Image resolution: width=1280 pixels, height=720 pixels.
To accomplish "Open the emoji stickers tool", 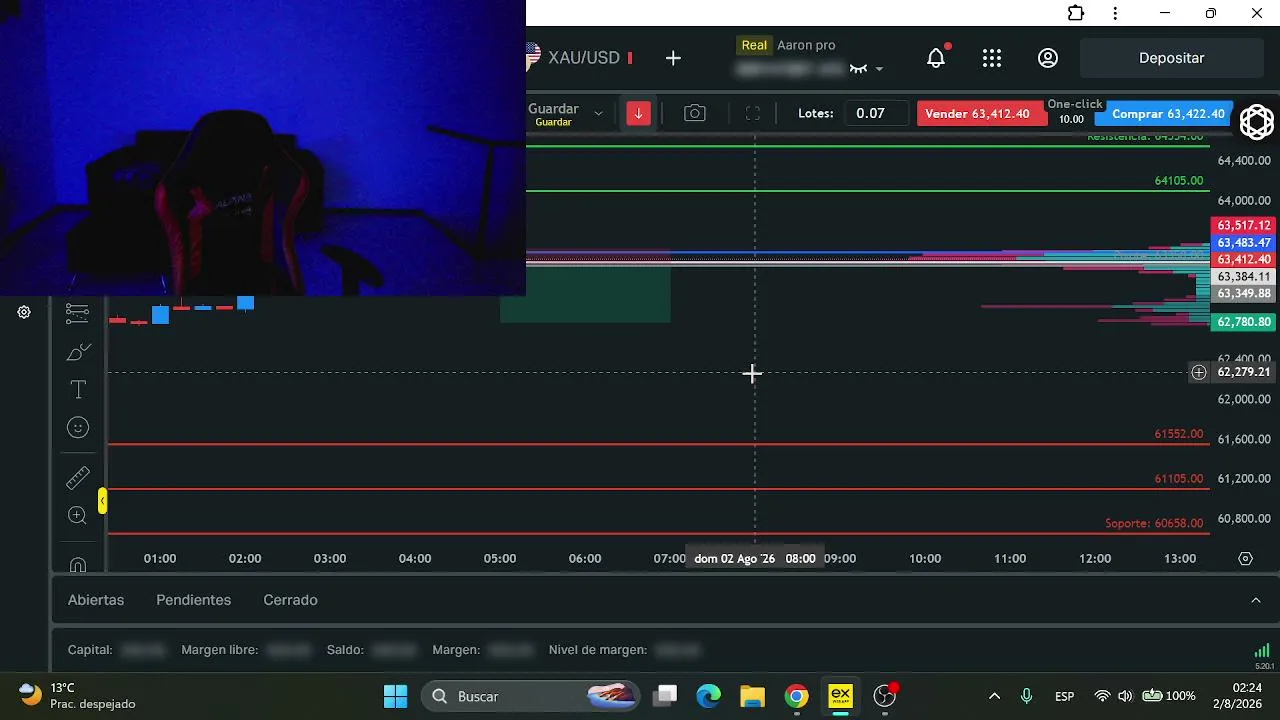I will coord(78,428).
